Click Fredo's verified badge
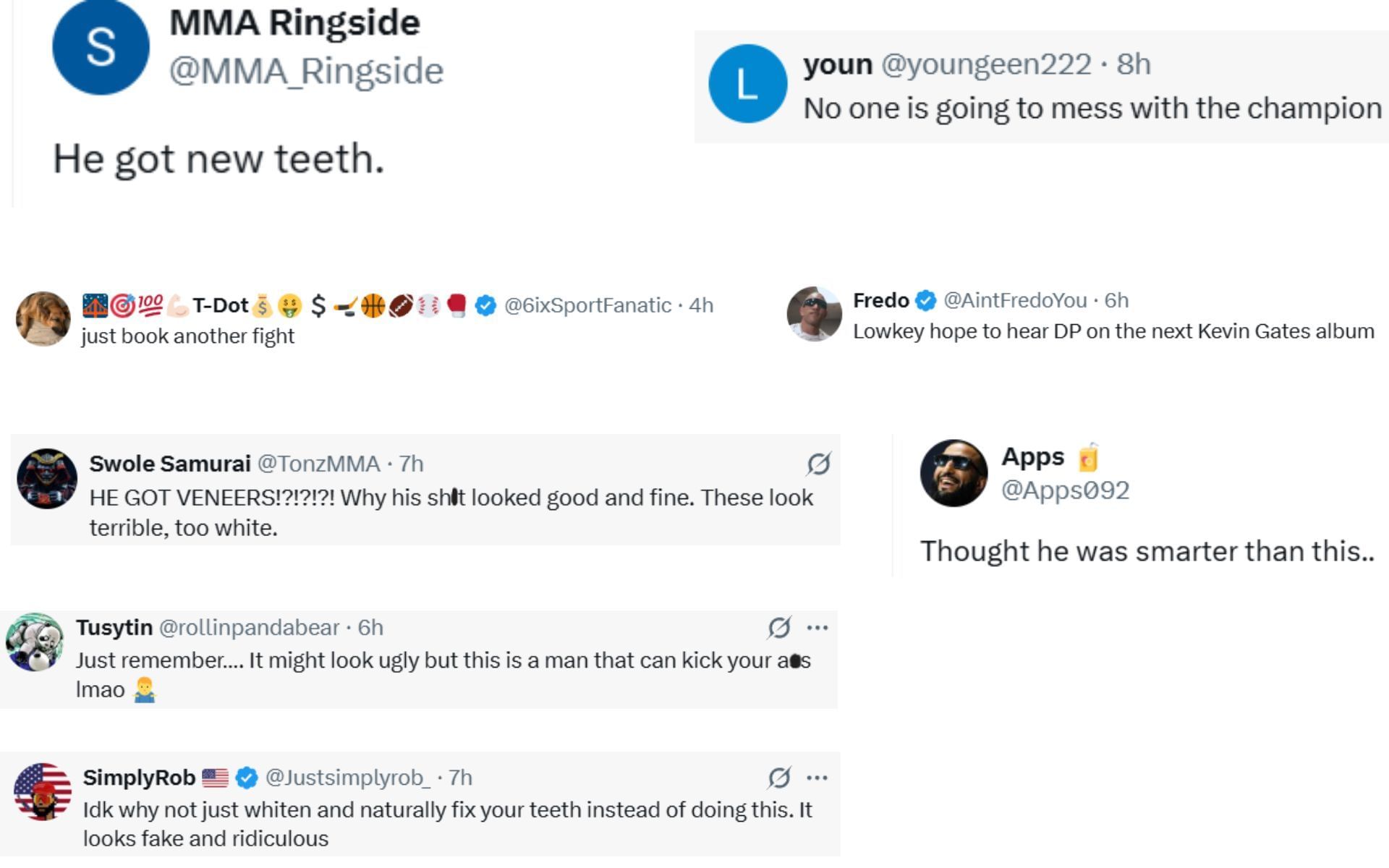 926,300
